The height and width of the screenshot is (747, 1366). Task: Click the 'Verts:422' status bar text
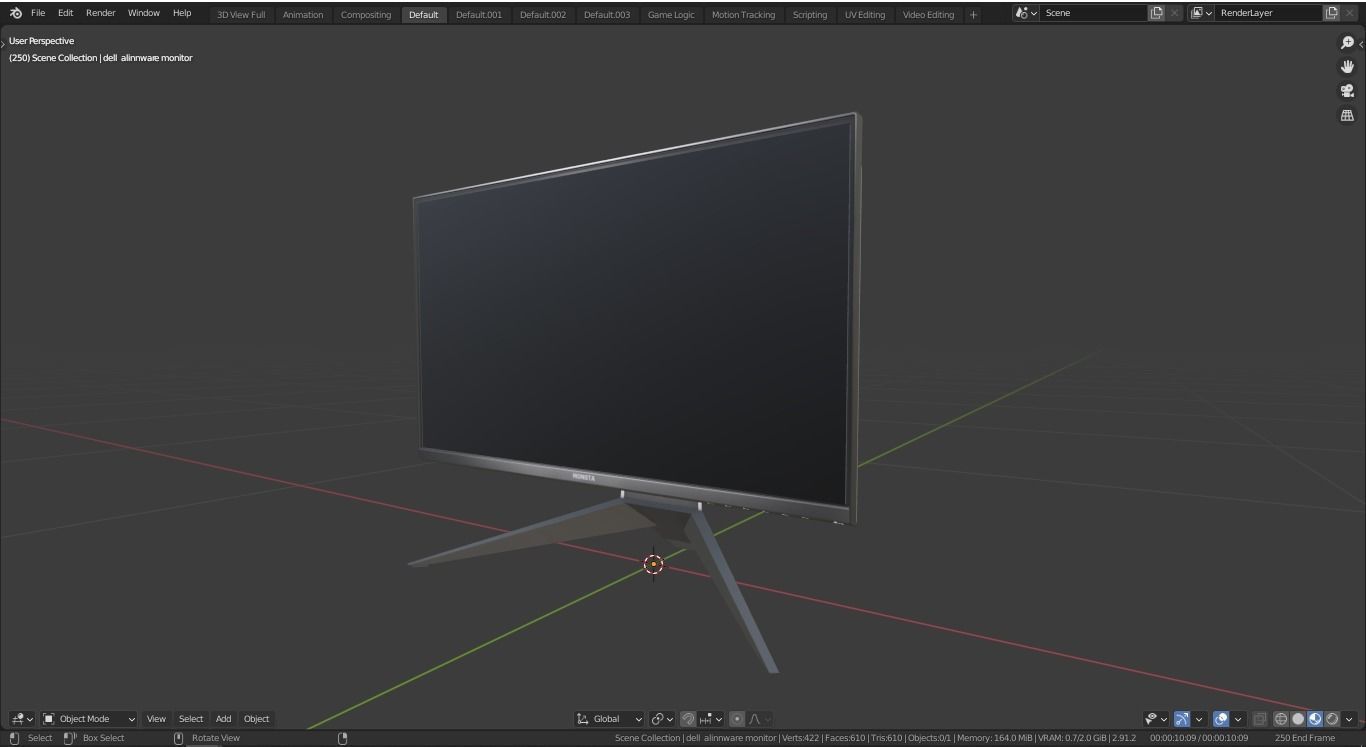(x=800, y=738)
